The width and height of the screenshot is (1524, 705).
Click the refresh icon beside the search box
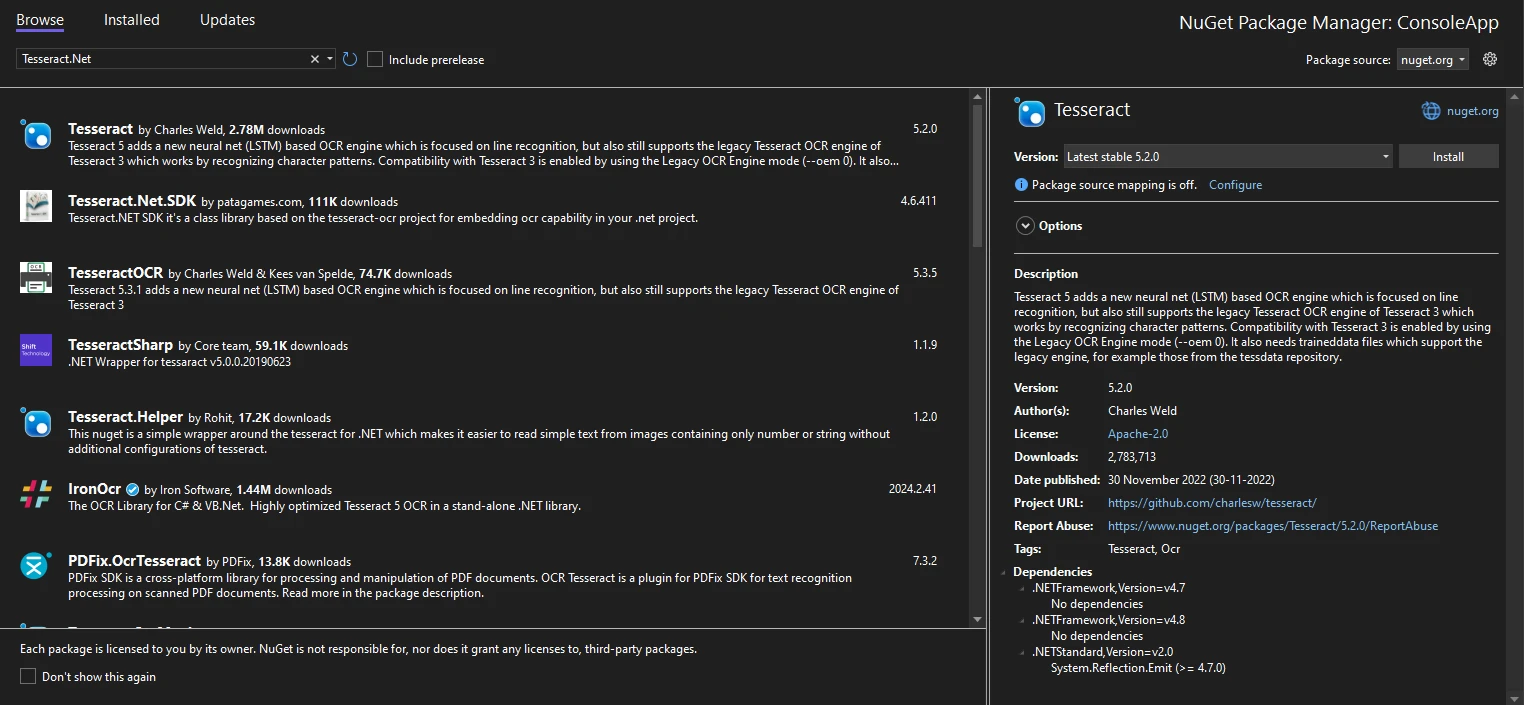[350, 59]
